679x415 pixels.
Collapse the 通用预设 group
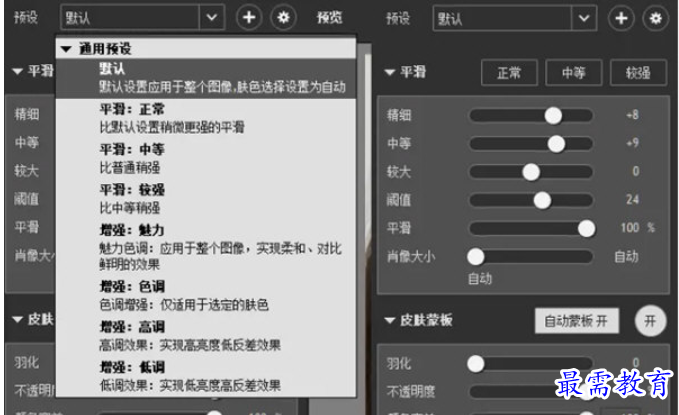tap(66, 49)
